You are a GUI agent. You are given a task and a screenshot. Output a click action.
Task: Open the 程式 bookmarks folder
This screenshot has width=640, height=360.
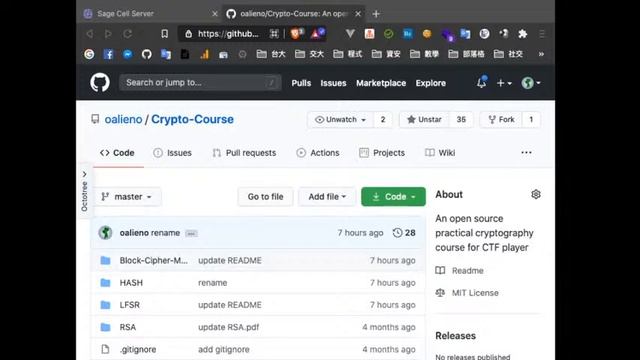tap(348, 54)
